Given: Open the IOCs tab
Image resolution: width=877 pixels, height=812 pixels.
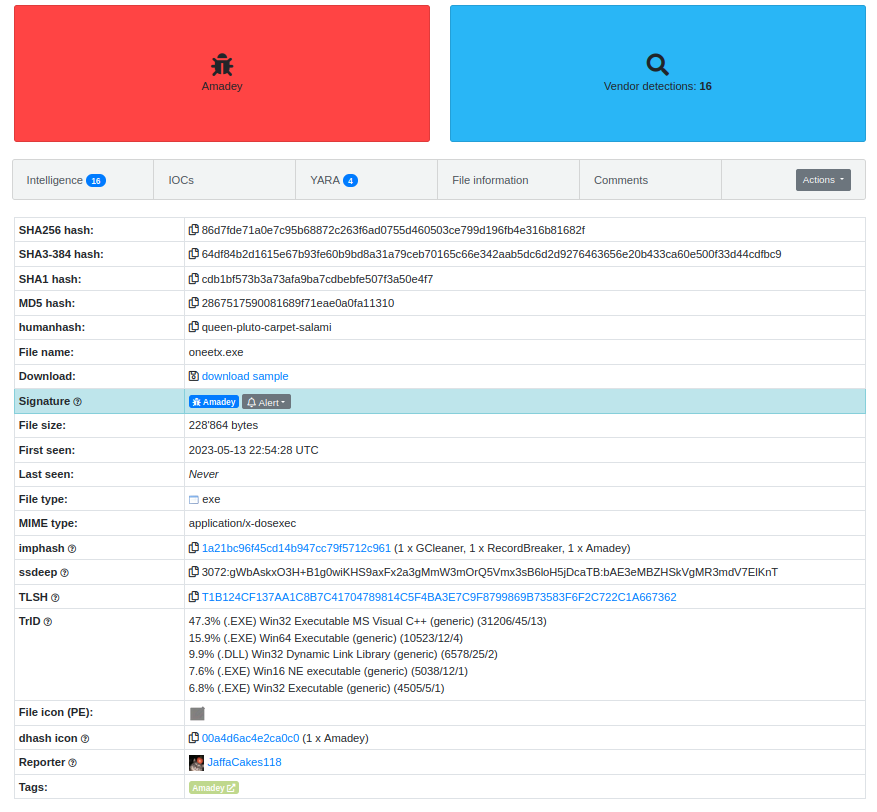Looking at the screenshot, I should point(181,180).
